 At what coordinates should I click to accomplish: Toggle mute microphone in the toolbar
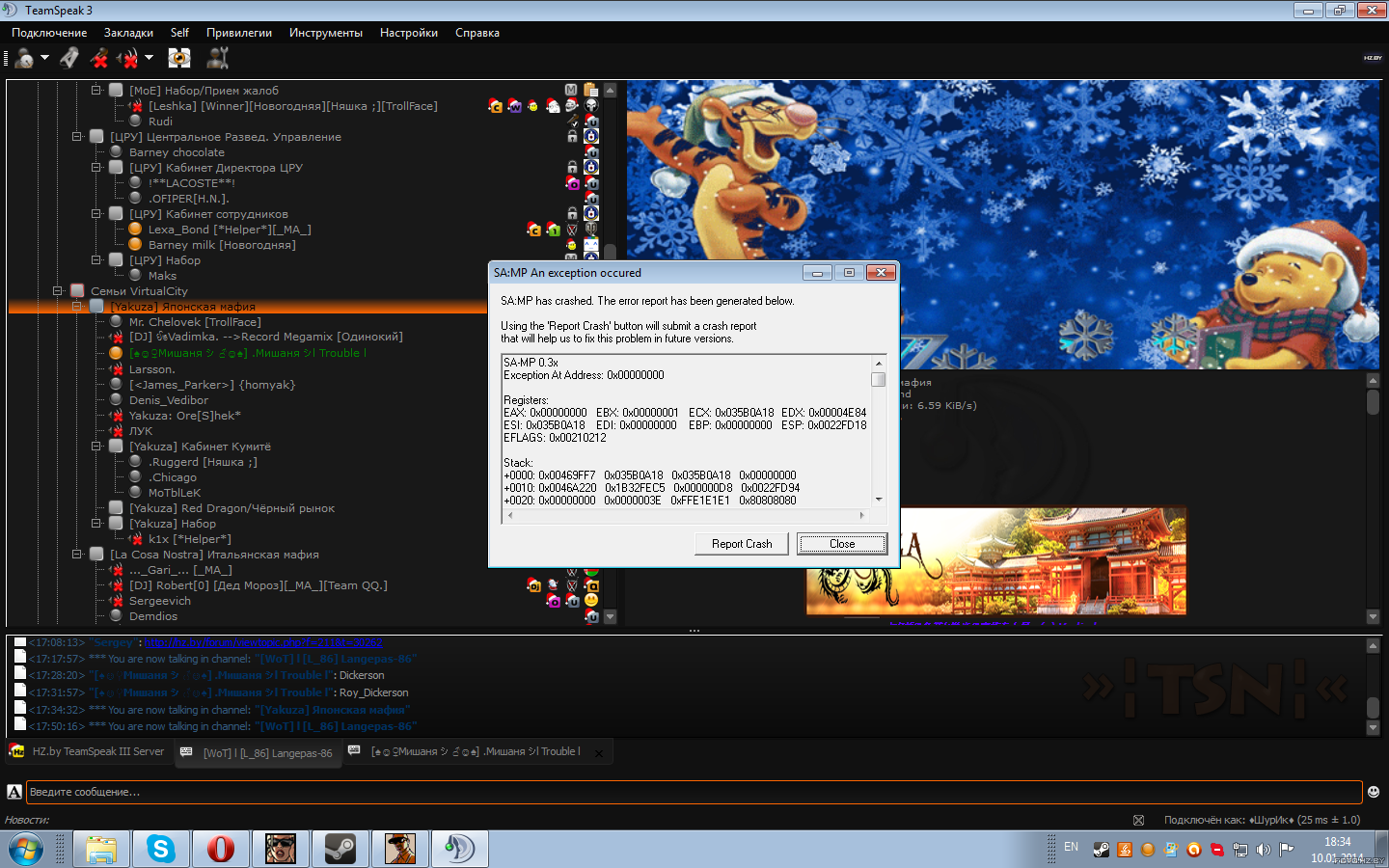[x=98, y=59]
